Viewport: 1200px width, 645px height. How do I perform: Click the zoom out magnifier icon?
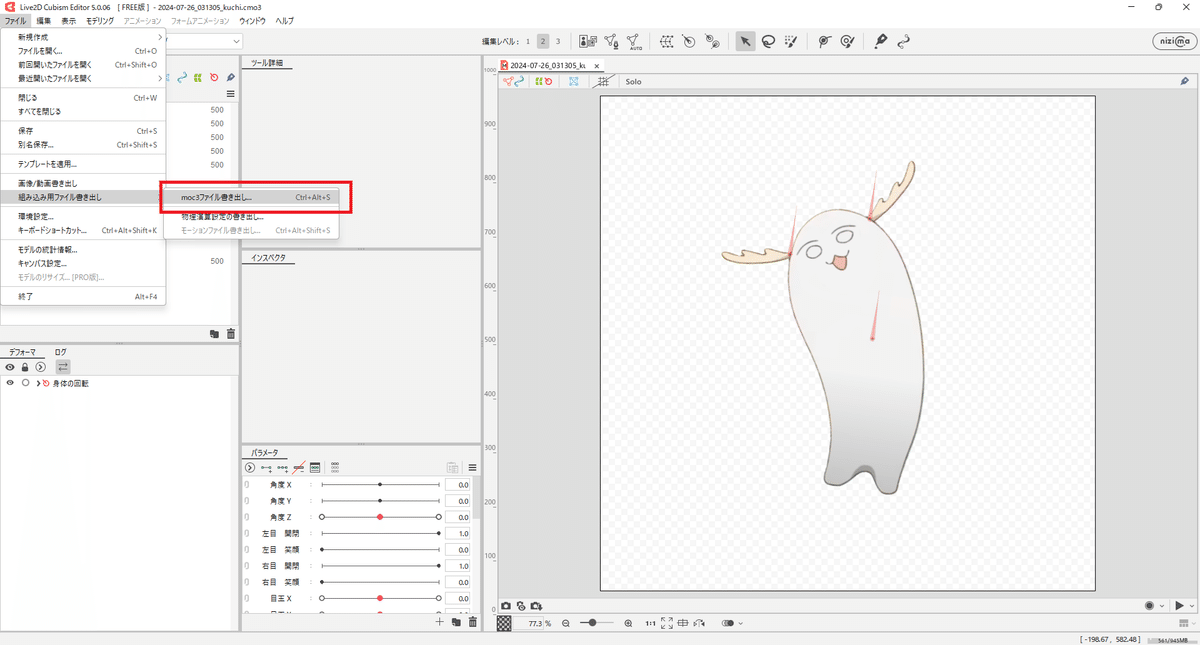coord(566,623)
